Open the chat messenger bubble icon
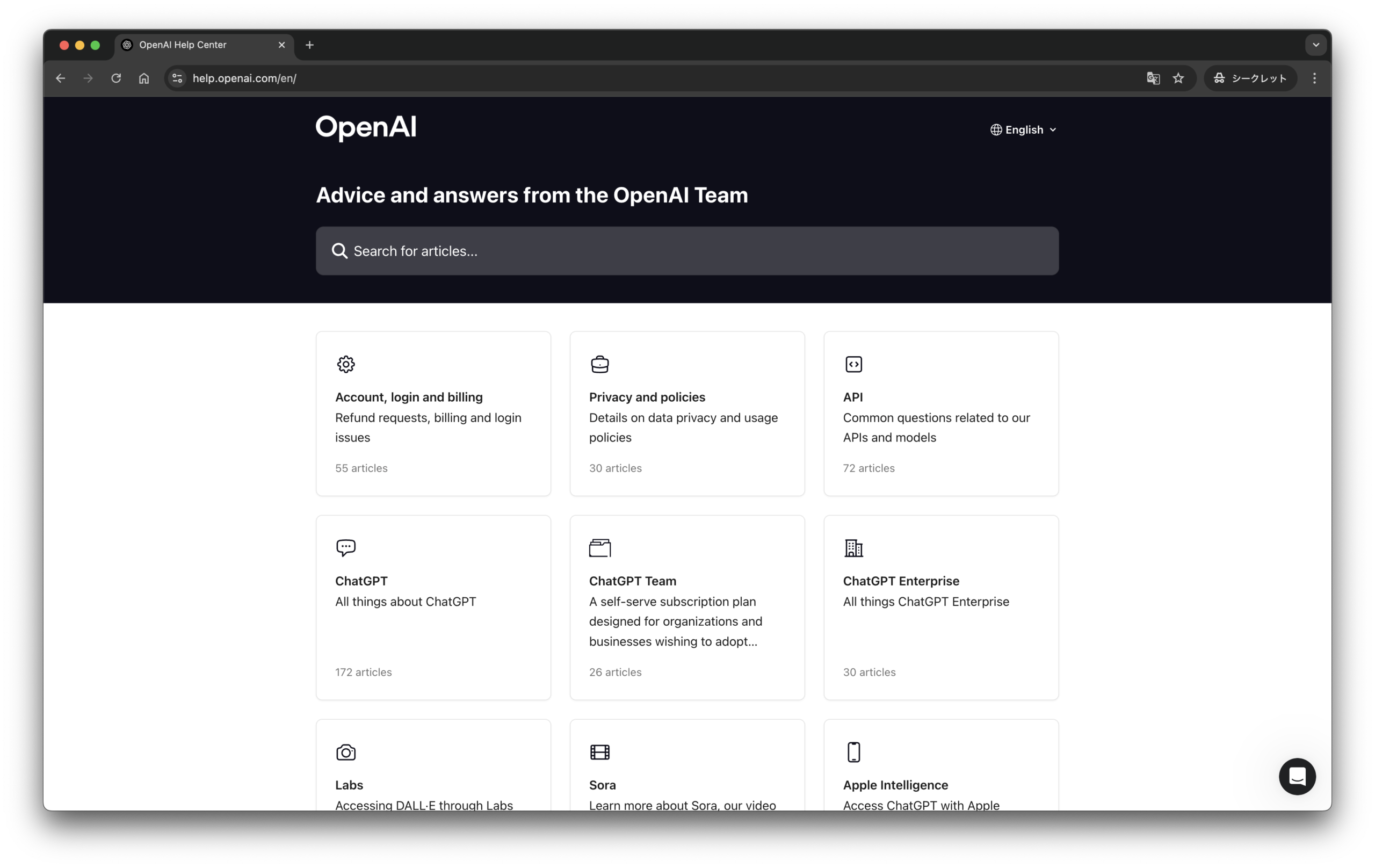 point(1297,776)
